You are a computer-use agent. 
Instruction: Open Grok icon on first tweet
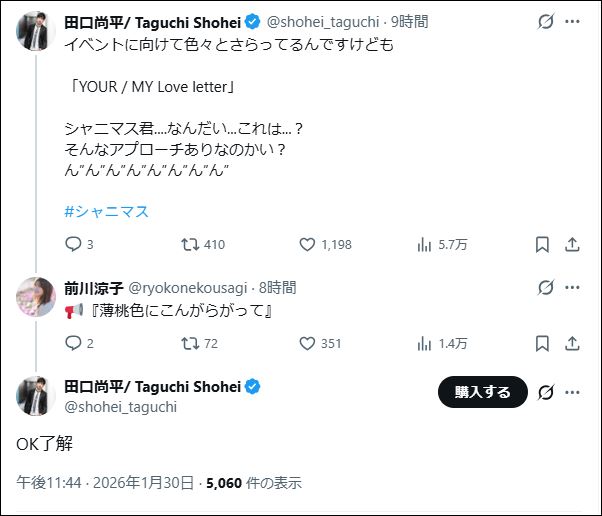tap(546, 21)
